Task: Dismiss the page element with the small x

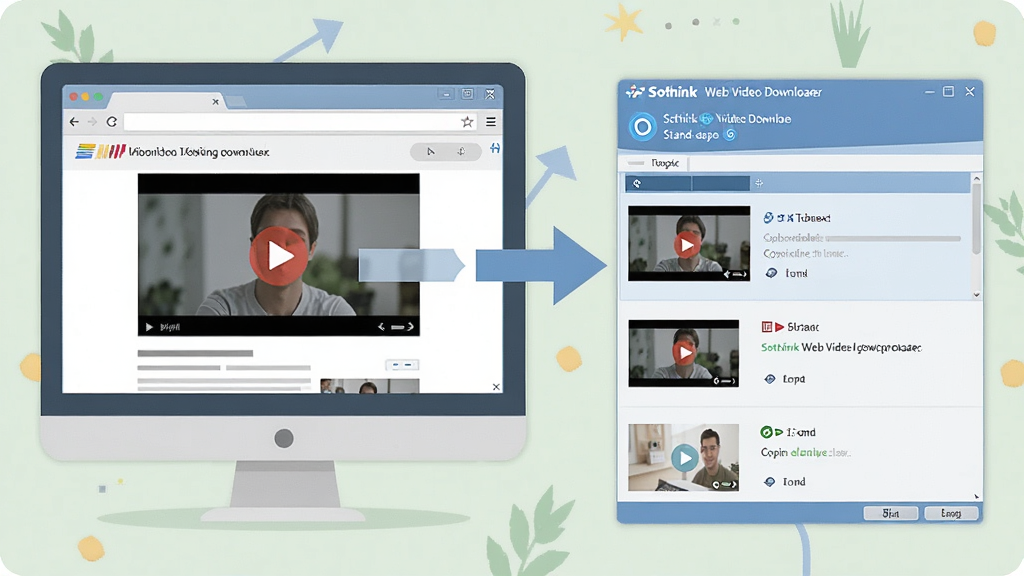Action: [496, 387]
